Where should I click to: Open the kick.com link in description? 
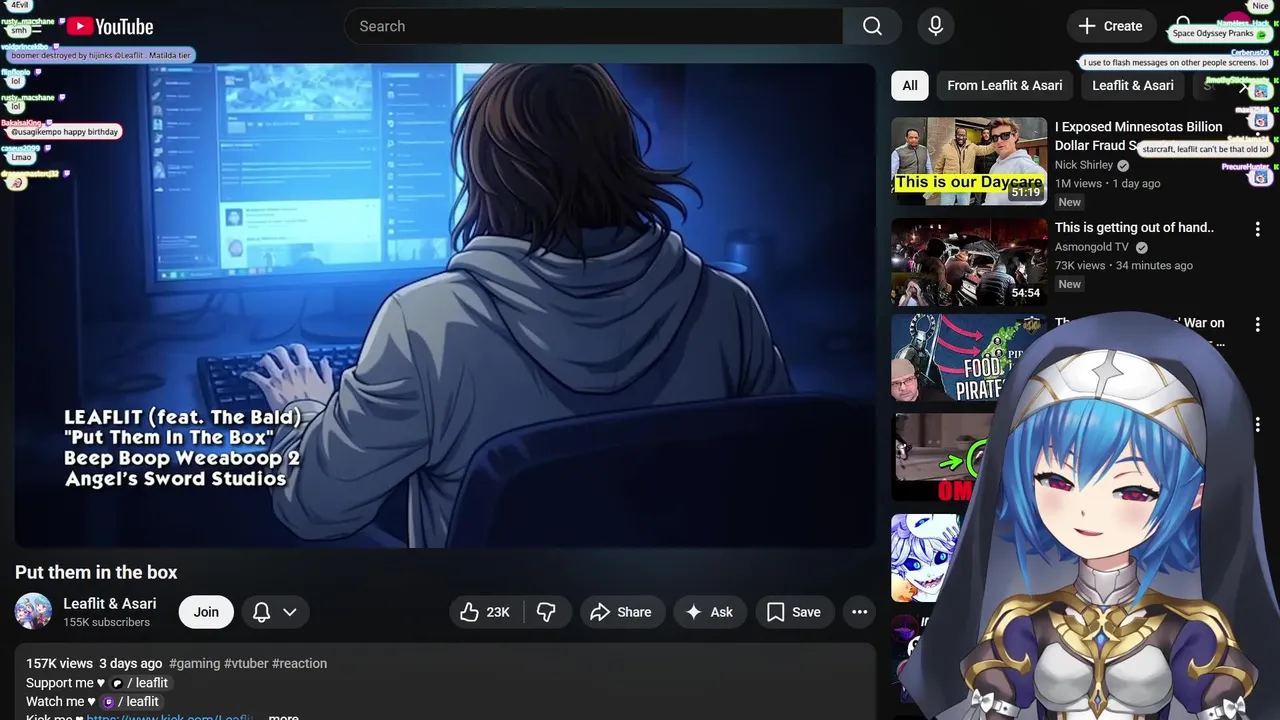168,717
